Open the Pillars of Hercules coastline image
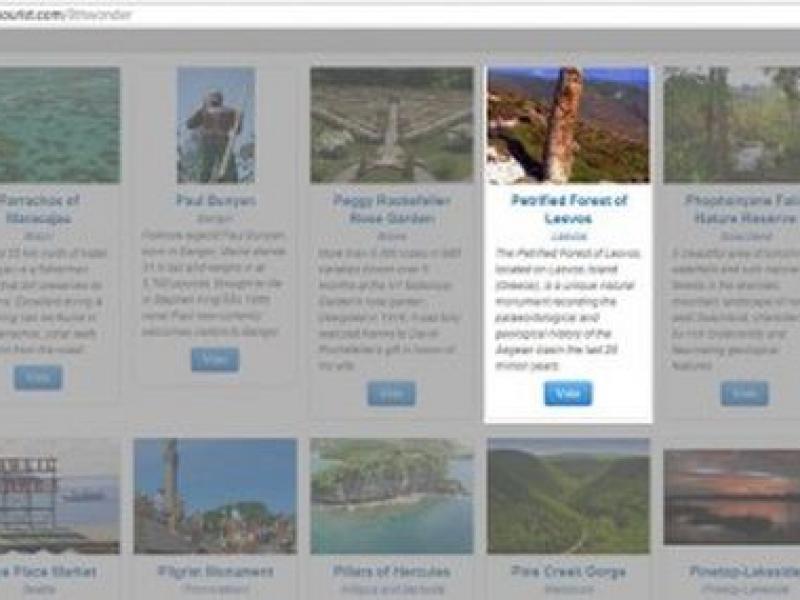 click(x=391, y=496)
